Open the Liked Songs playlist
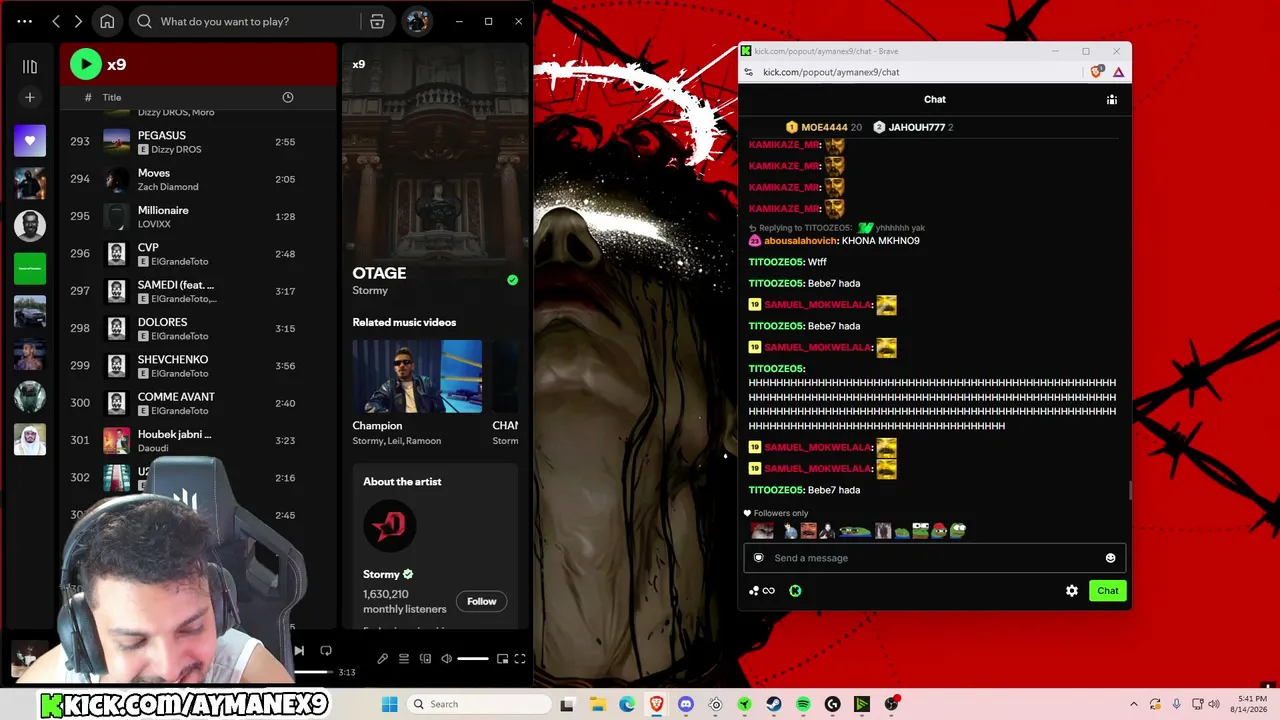This screenshot has width=1280, height=720. 30,141
